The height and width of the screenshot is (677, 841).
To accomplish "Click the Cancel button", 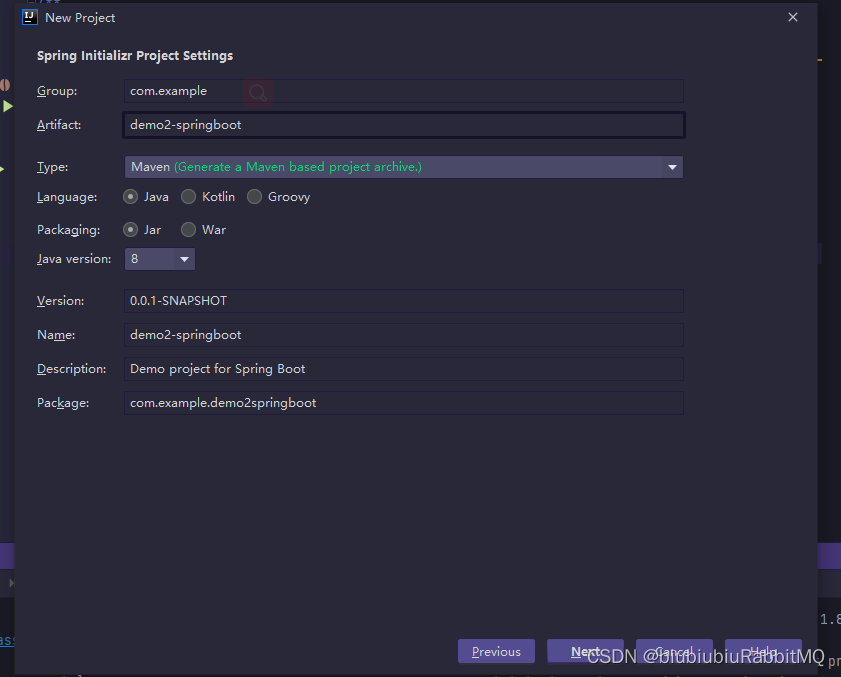I will [x=674, y=651].
